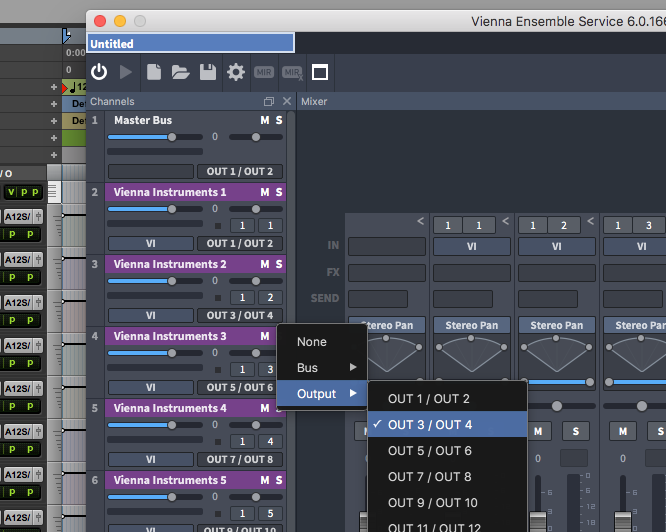Select None in the context menu
Image resolution: width=666 pixels, height=532 pixels.
click(322, 342)
